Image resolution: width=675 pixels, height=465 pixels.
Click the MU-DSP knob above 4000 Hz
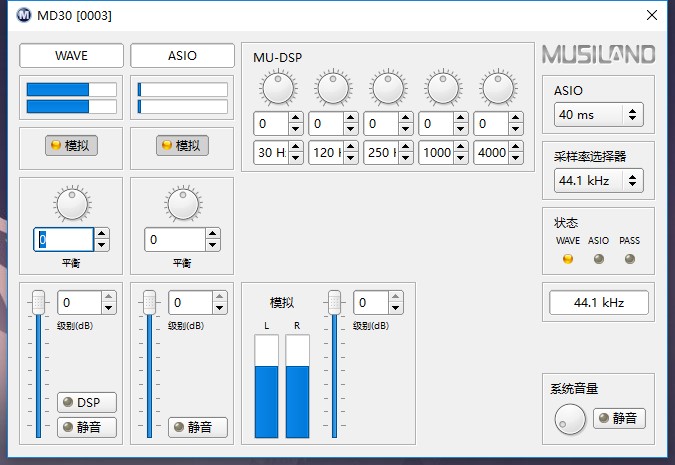(x=497, y=89)
